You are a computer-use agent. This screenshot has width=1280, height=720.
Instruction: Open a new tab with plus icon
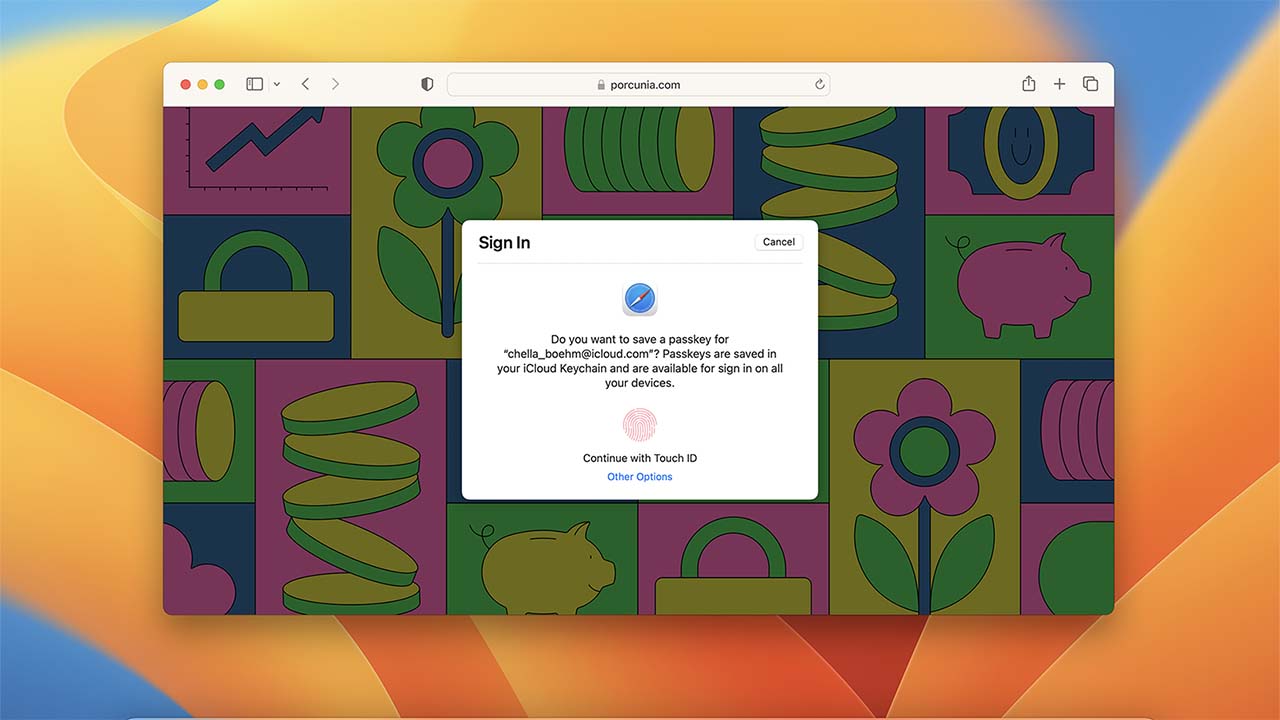point(1059,84)
